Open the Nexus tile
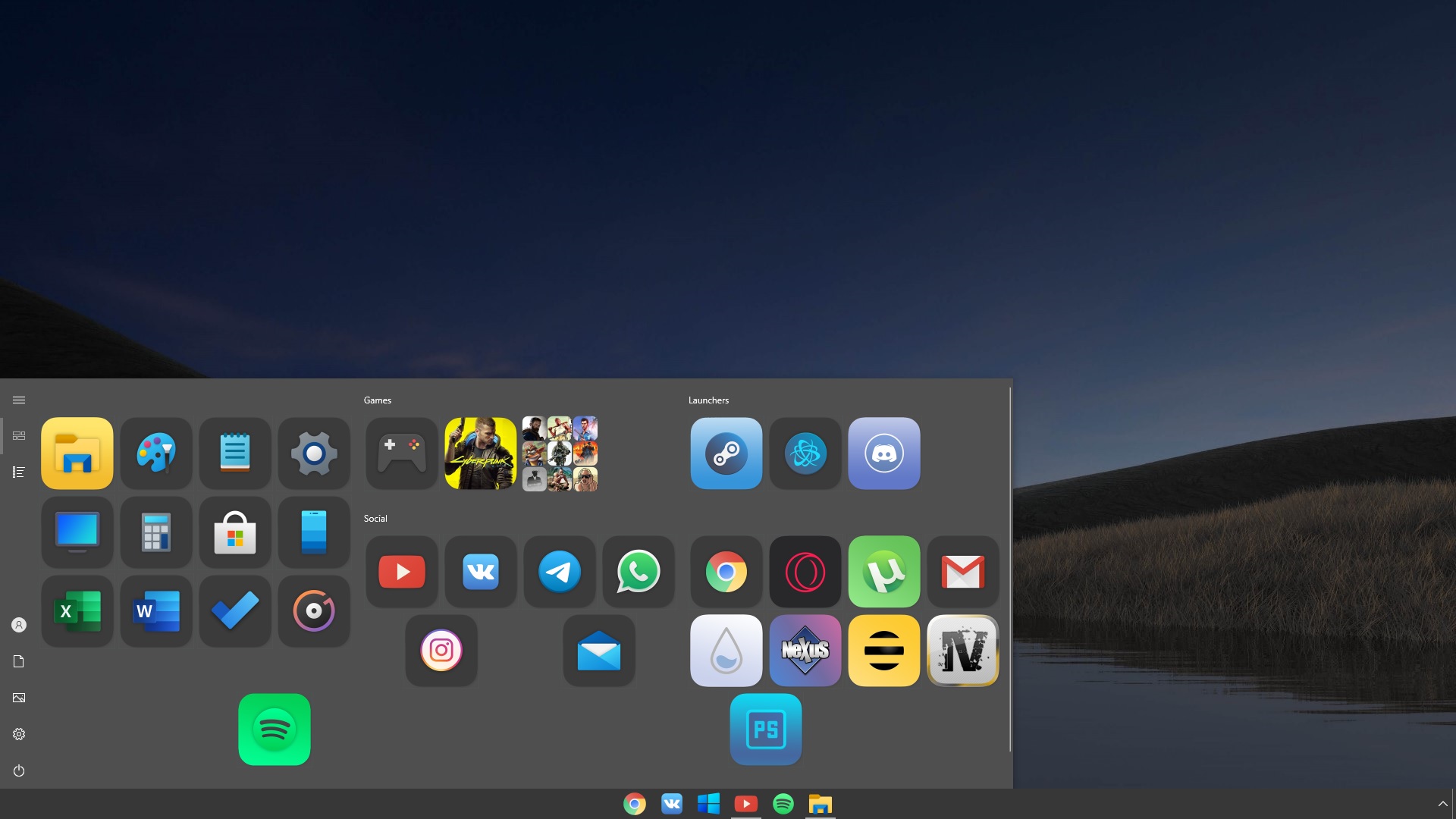1456x819 pixels. point(805,651)
